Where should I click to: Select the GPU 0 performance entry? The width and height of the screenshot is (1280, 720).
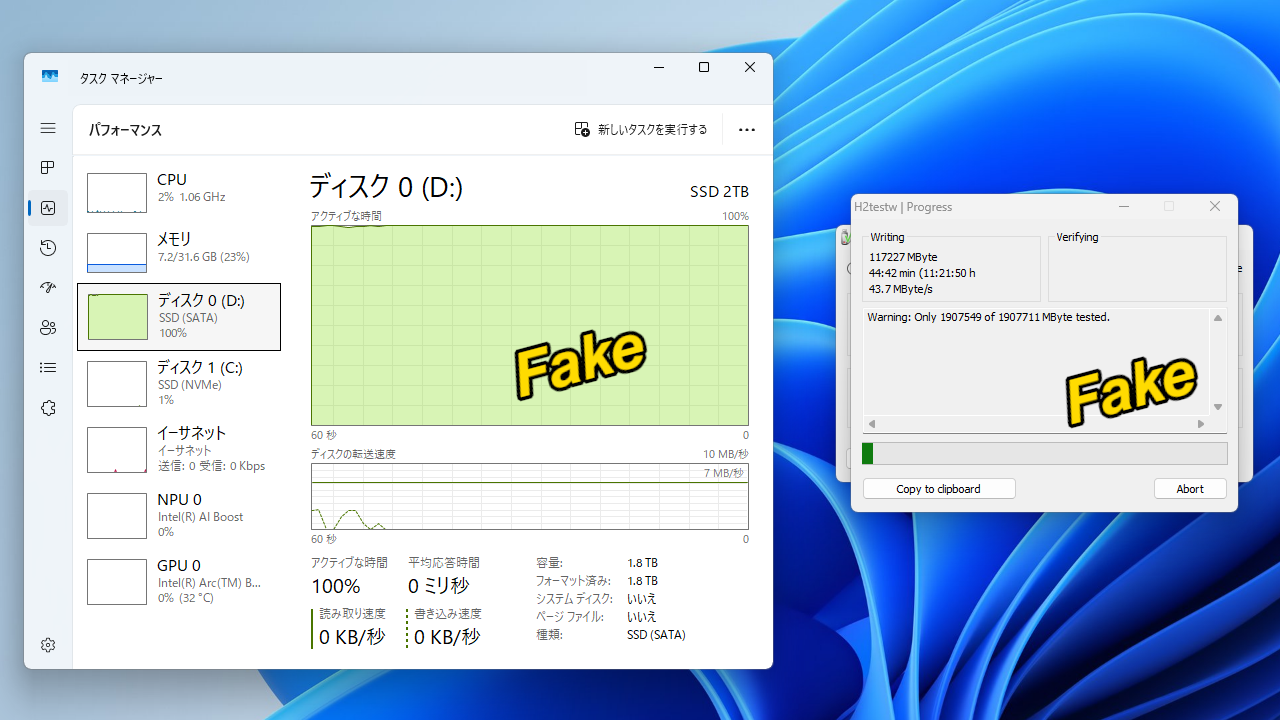point(179,581)
